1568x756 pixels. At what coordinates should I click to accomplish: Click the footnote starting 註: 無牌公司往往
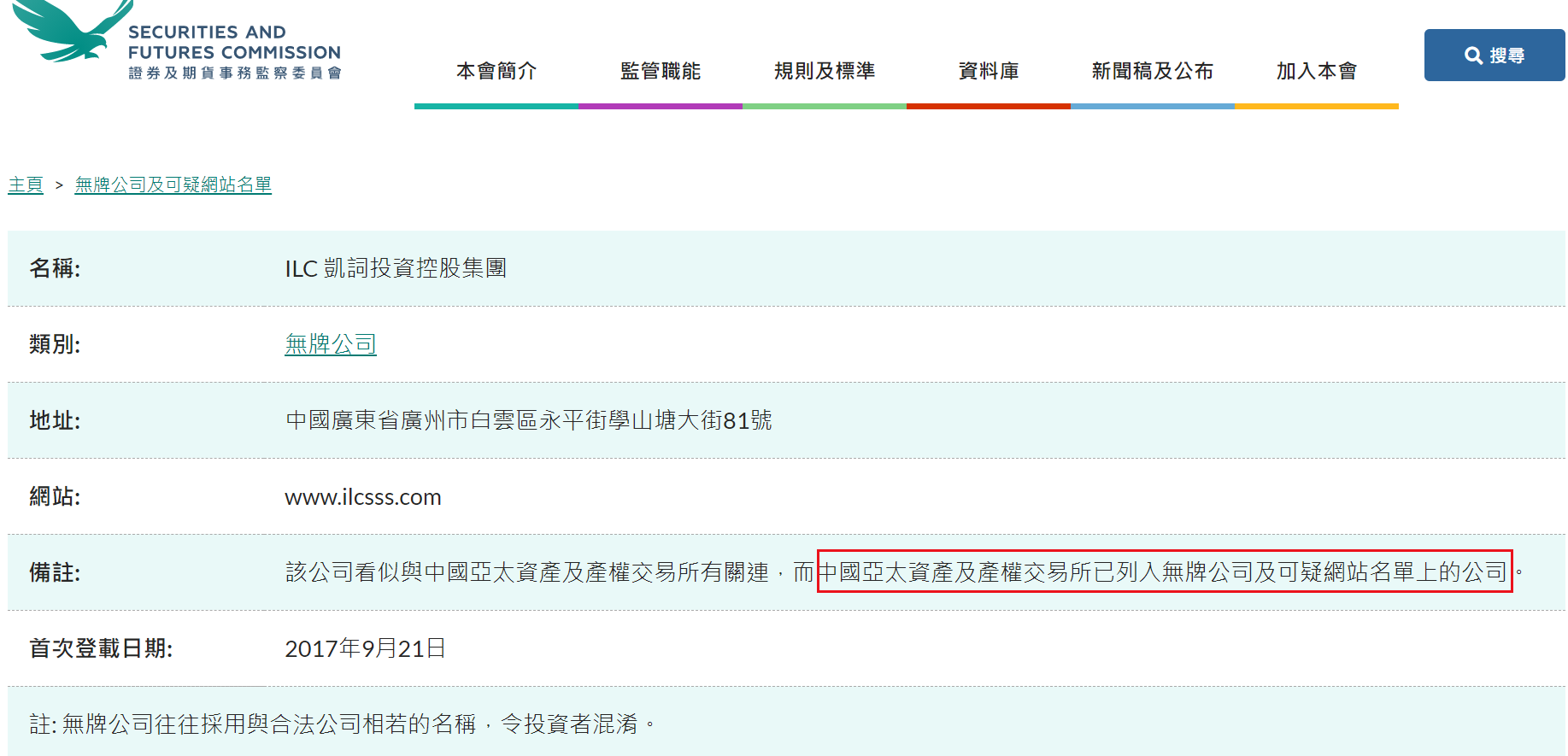[x=342, y=724]
